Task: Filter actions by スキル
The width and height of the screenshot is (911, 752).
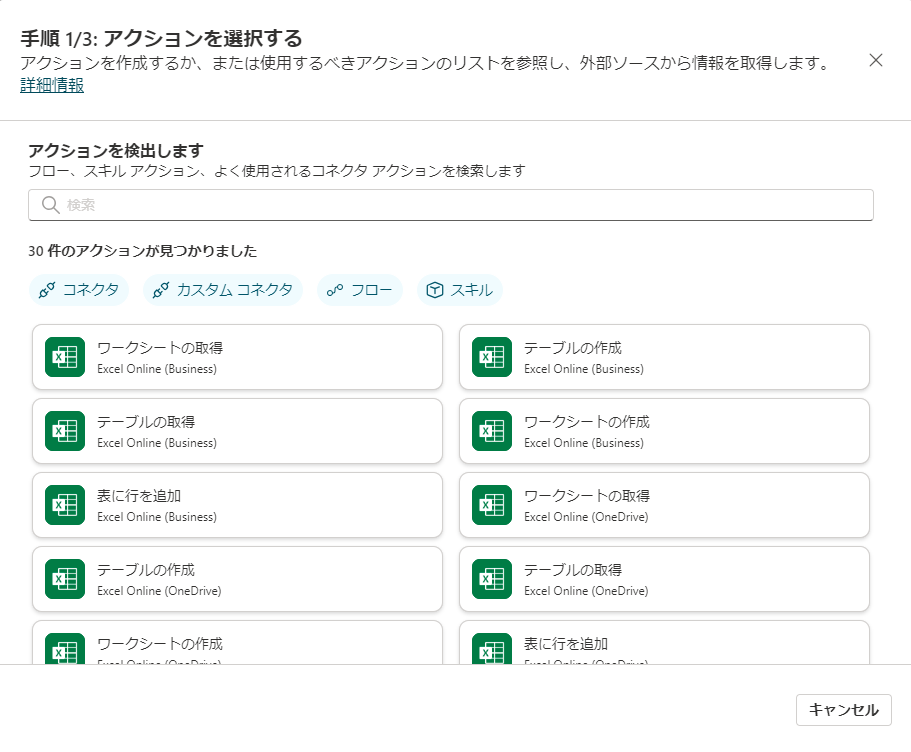Action: click(460, 290)
